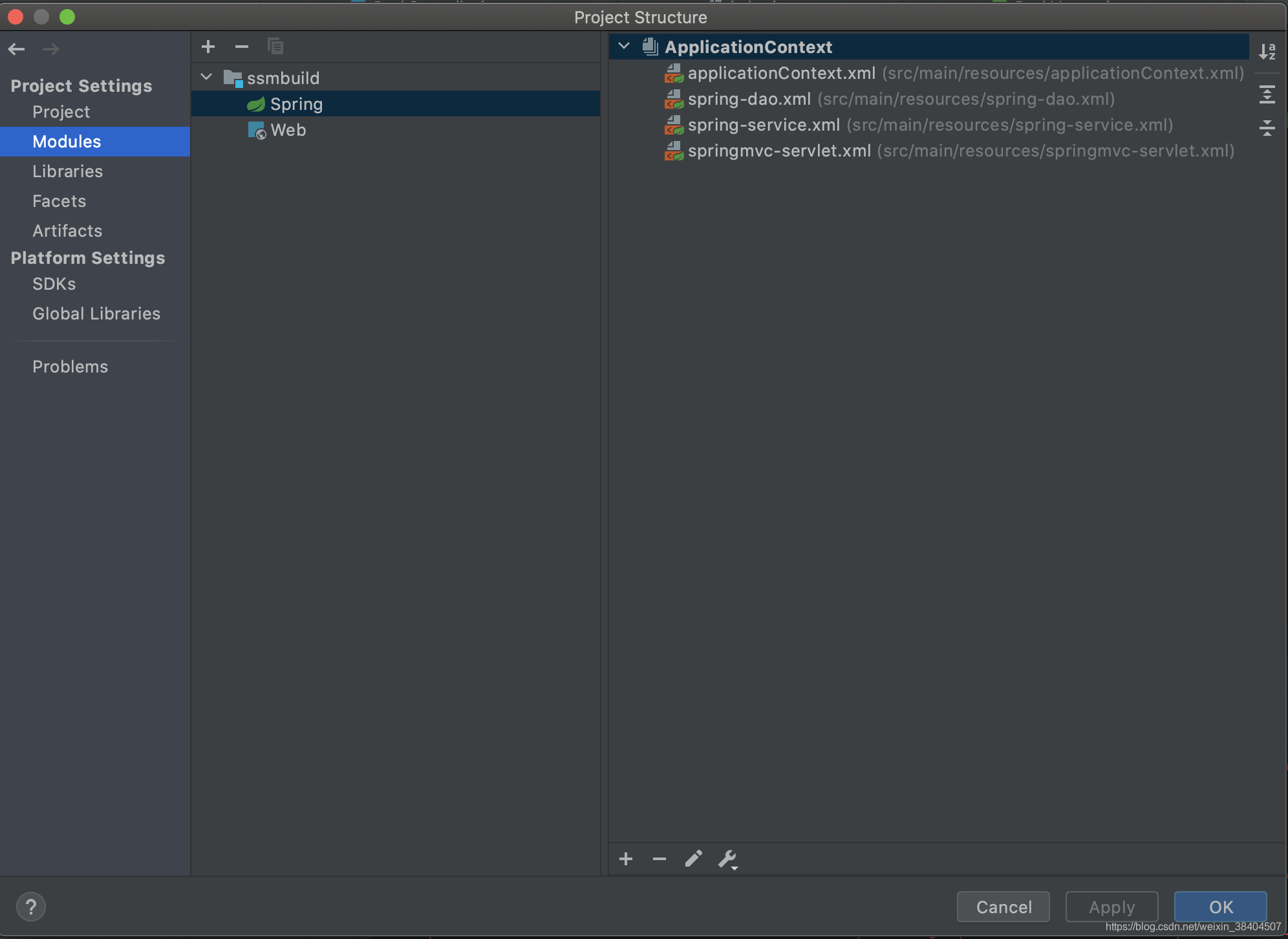Click the ApplicationContext fileset icon

point(650,47)
